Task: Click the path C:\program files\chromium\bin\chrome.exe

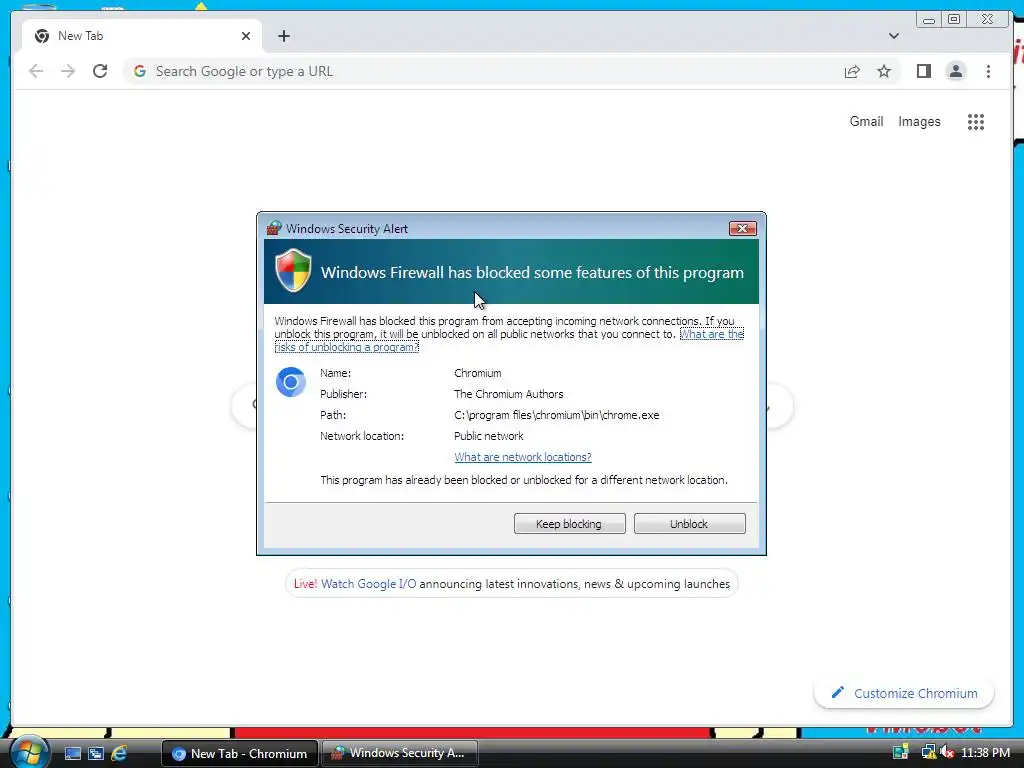Action: tap(556, 415)
